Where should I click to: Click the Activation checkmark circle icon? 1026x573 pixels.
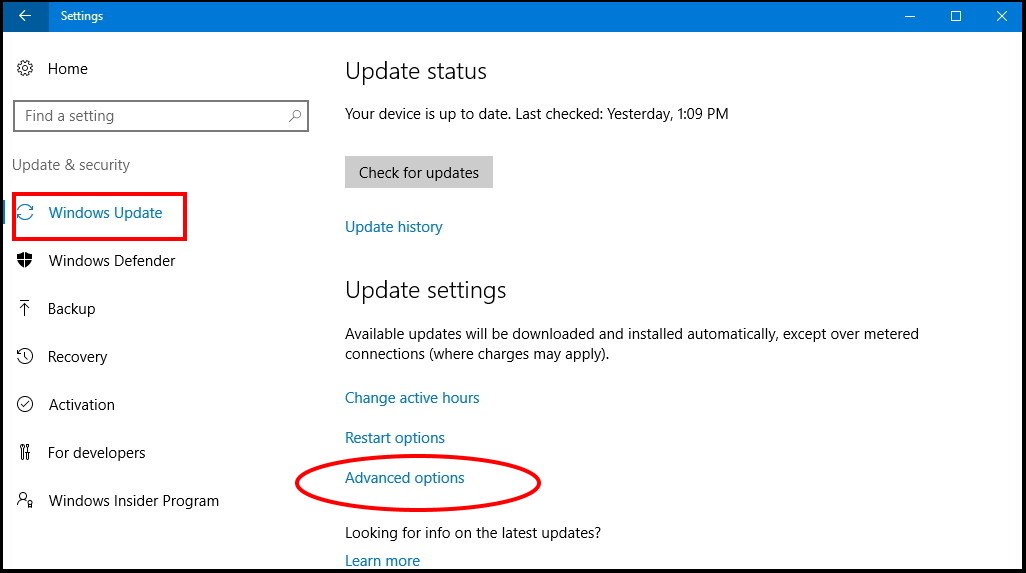point(25,404)
